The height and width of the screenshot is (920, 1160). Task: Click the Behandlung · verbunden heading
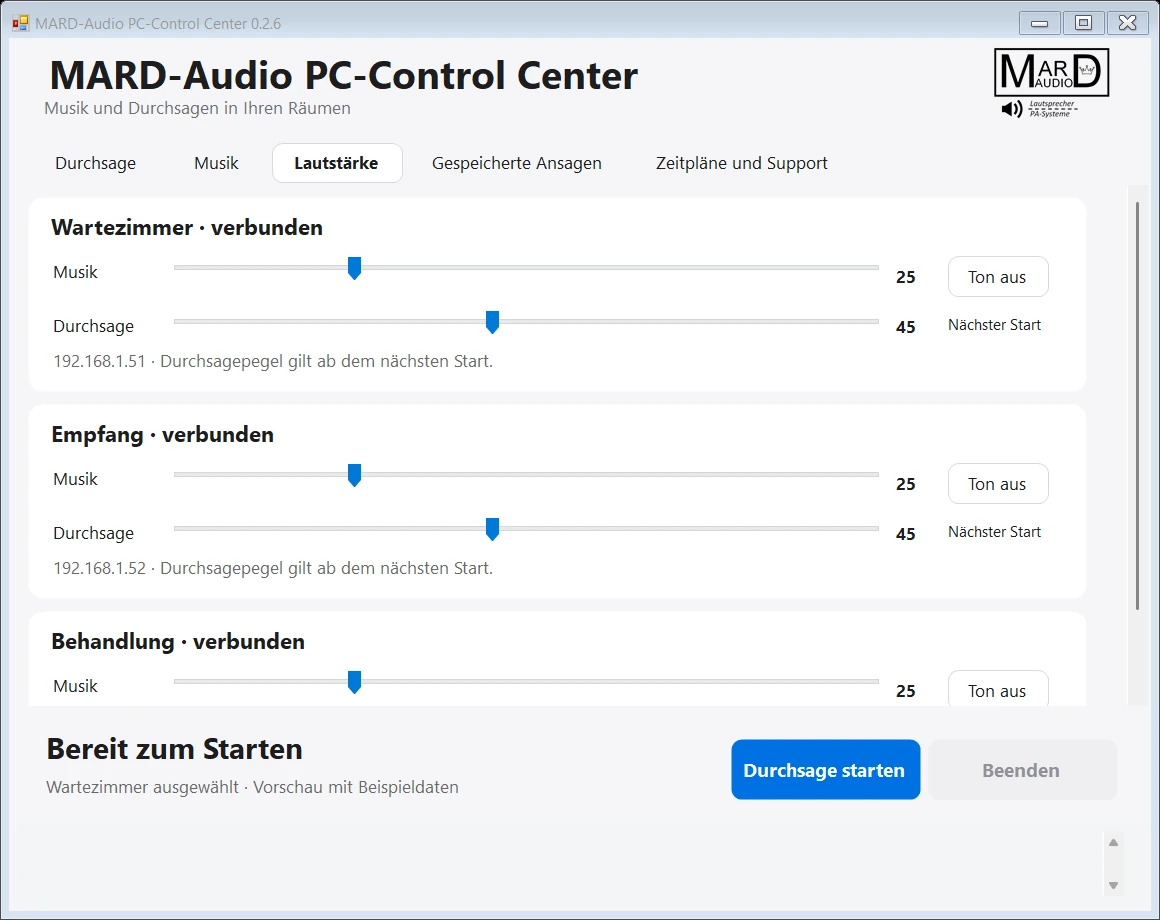point(178,642)
